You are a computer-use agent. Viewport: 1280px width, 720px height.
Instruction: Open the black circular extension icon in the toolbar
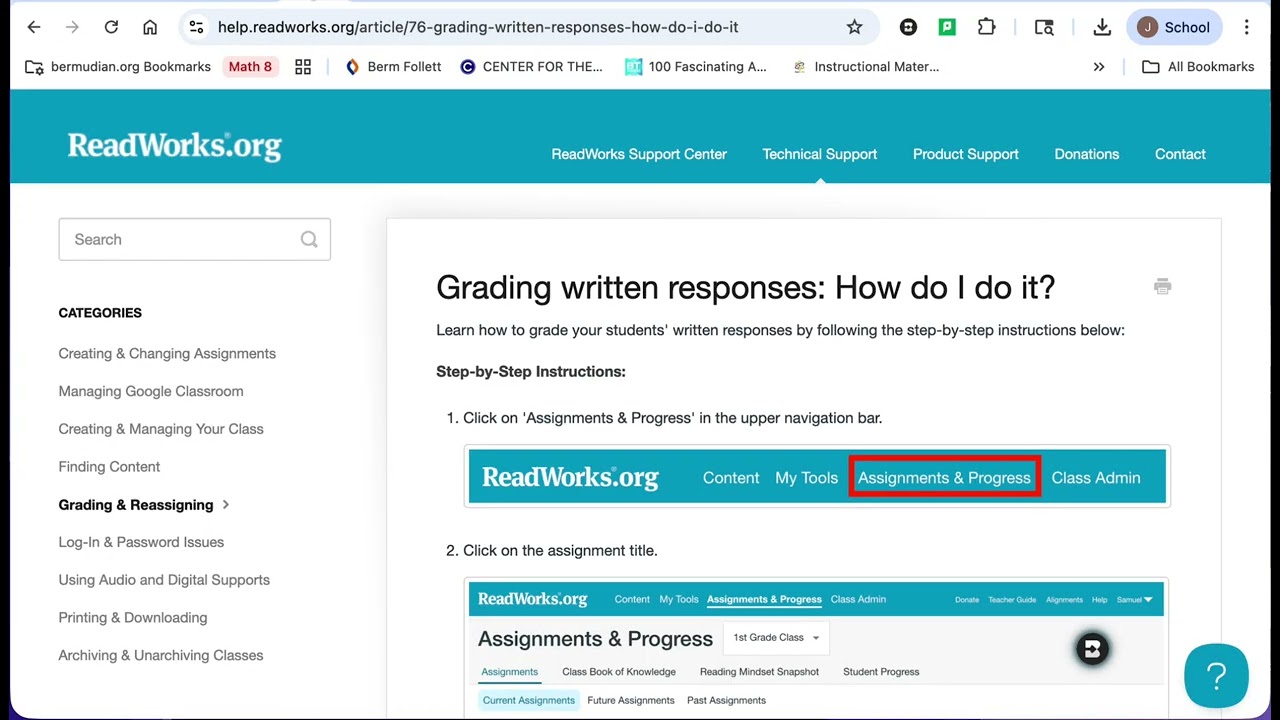(x=908, y=27)
